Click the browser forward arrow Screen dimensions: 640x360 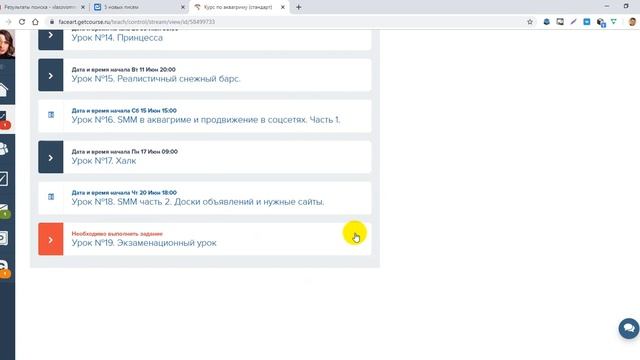tap(9, 22)
